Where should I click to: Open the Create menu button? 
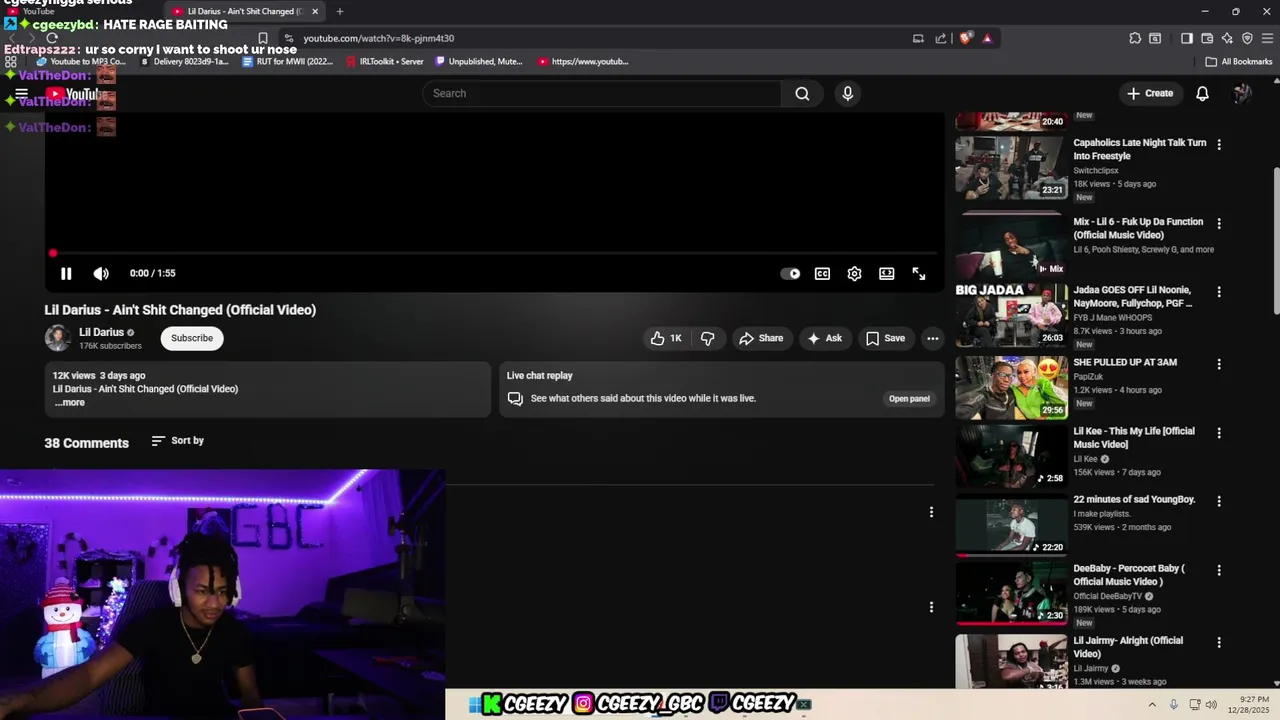pyautogui.click(x=1150, y=93)
